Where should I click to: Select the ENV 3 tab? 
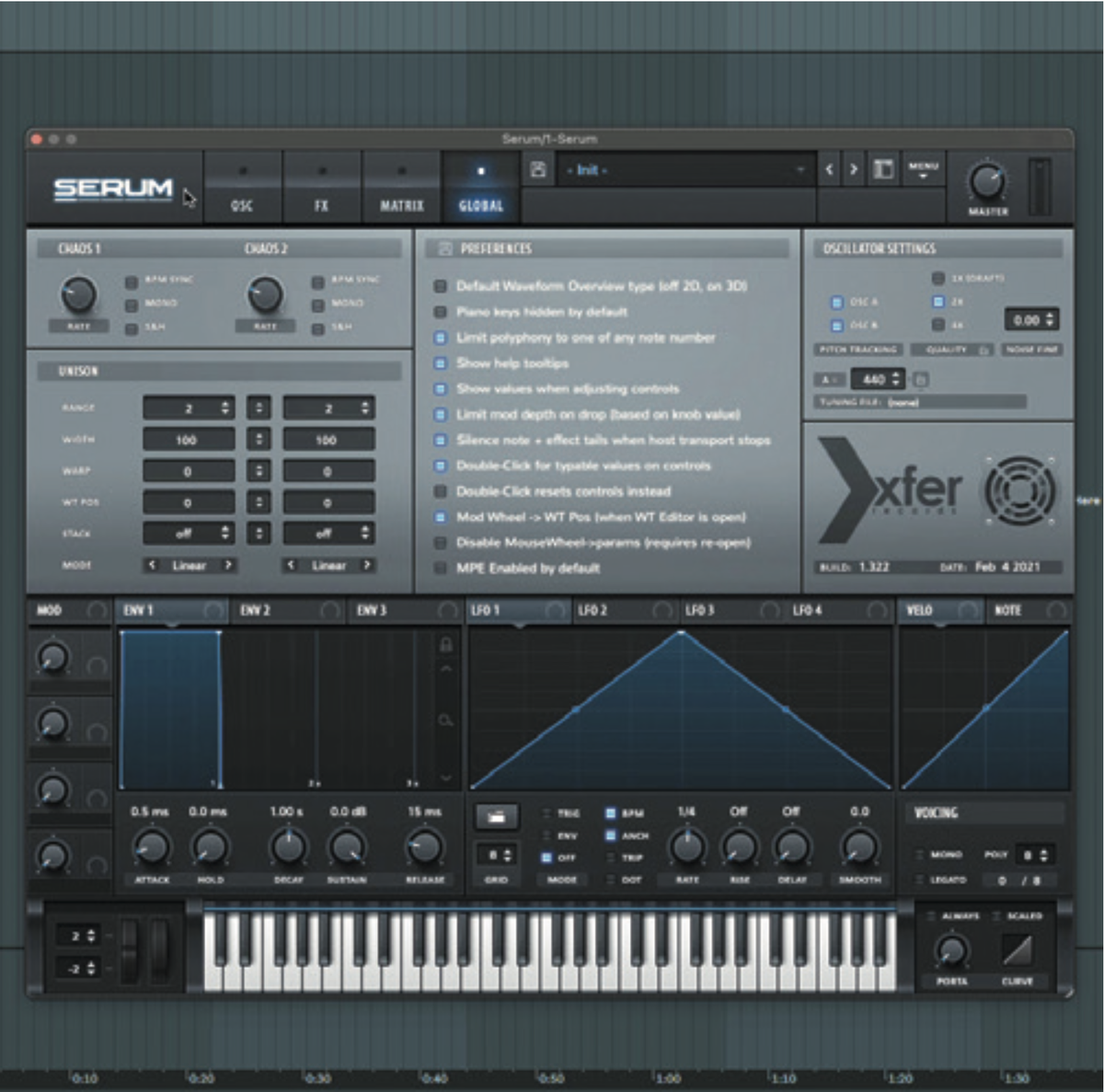[406, 610]
